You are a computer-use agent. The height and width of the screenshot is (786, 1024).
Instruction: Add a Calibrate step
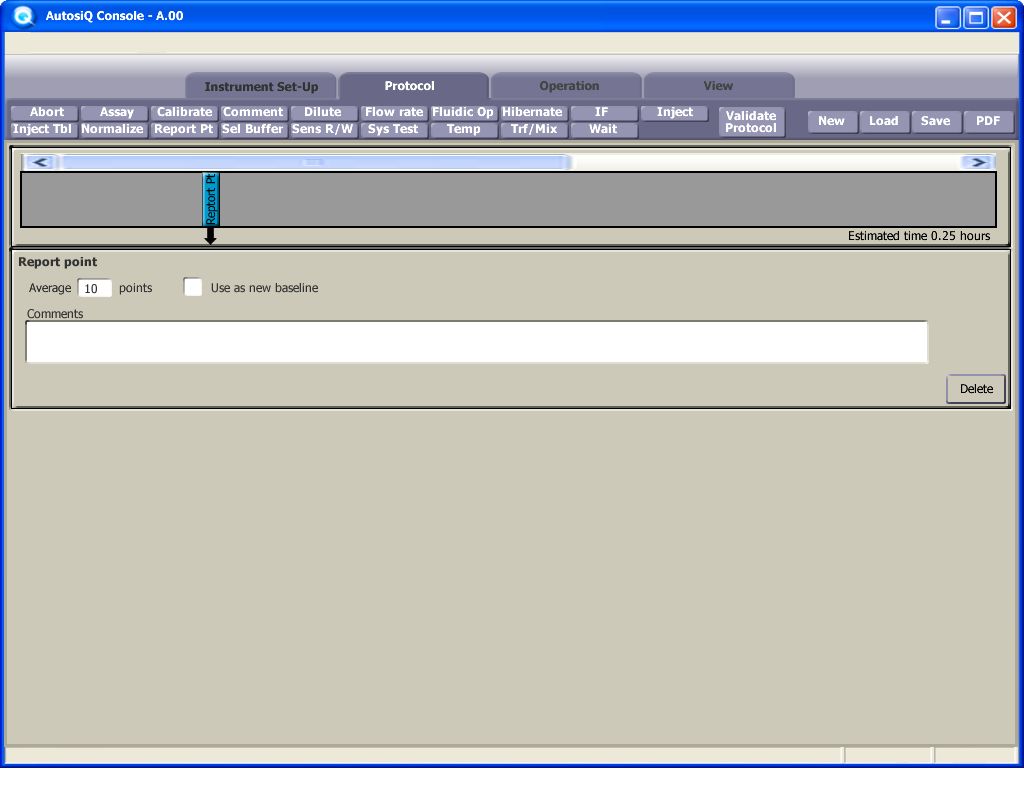pos(184,112)
